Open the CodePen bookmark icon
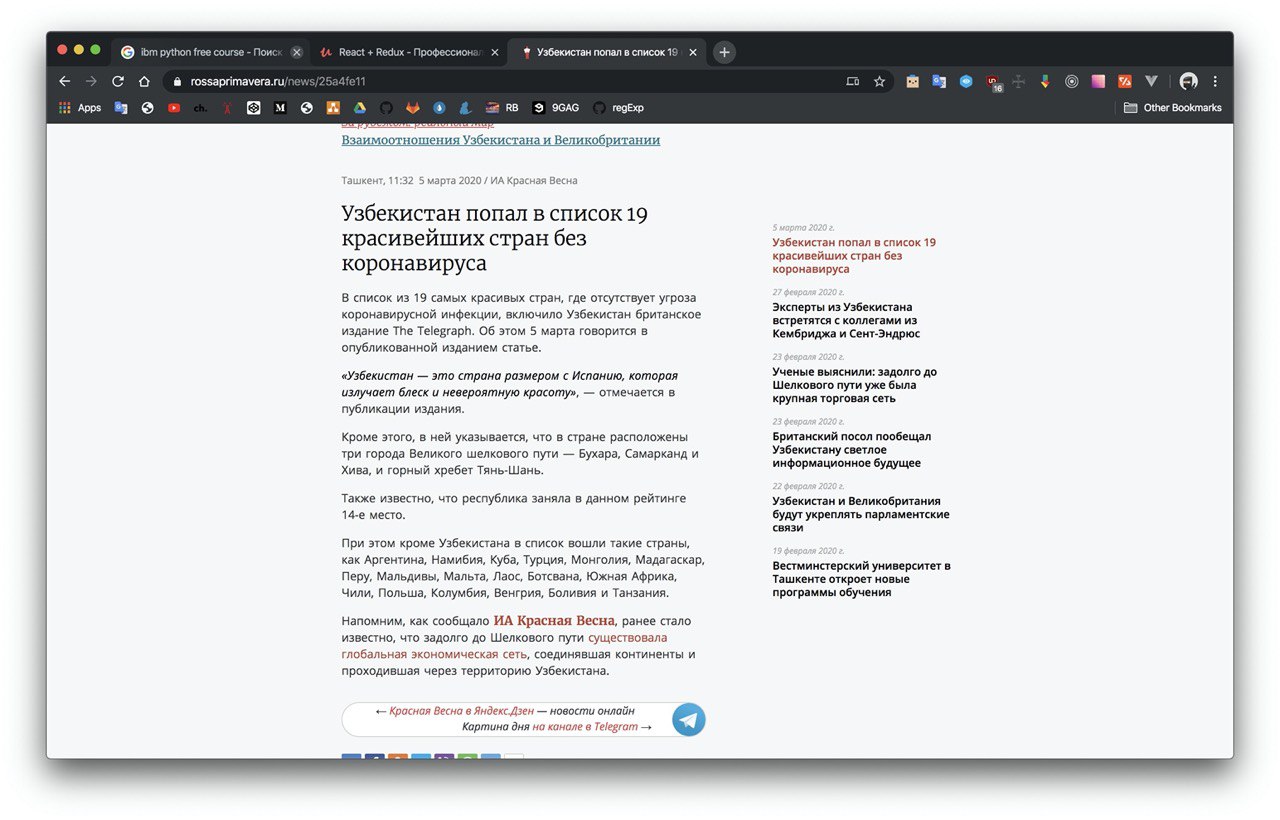The width and height of the screenshot is (1280, 820). [254, 108]
